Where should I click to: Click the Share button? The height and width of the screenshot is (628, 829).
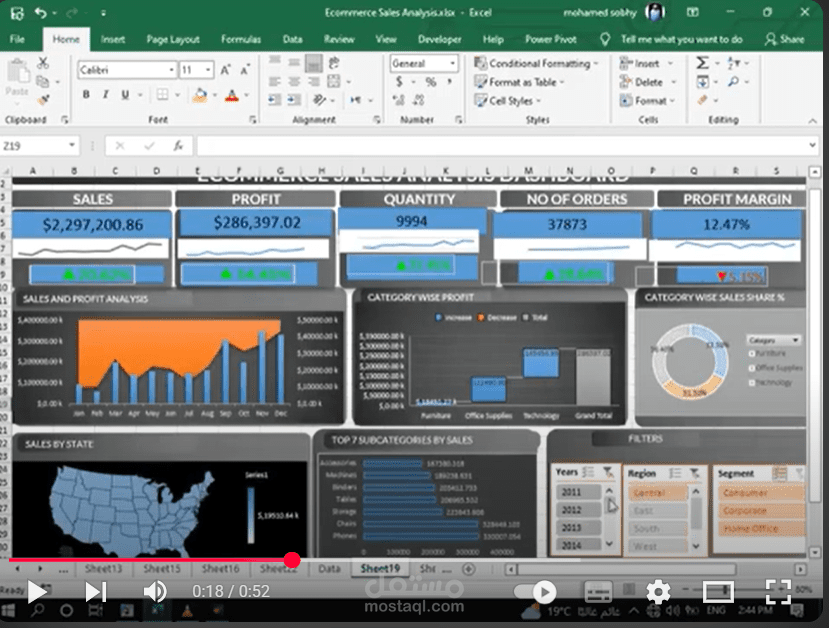(785, 39)
